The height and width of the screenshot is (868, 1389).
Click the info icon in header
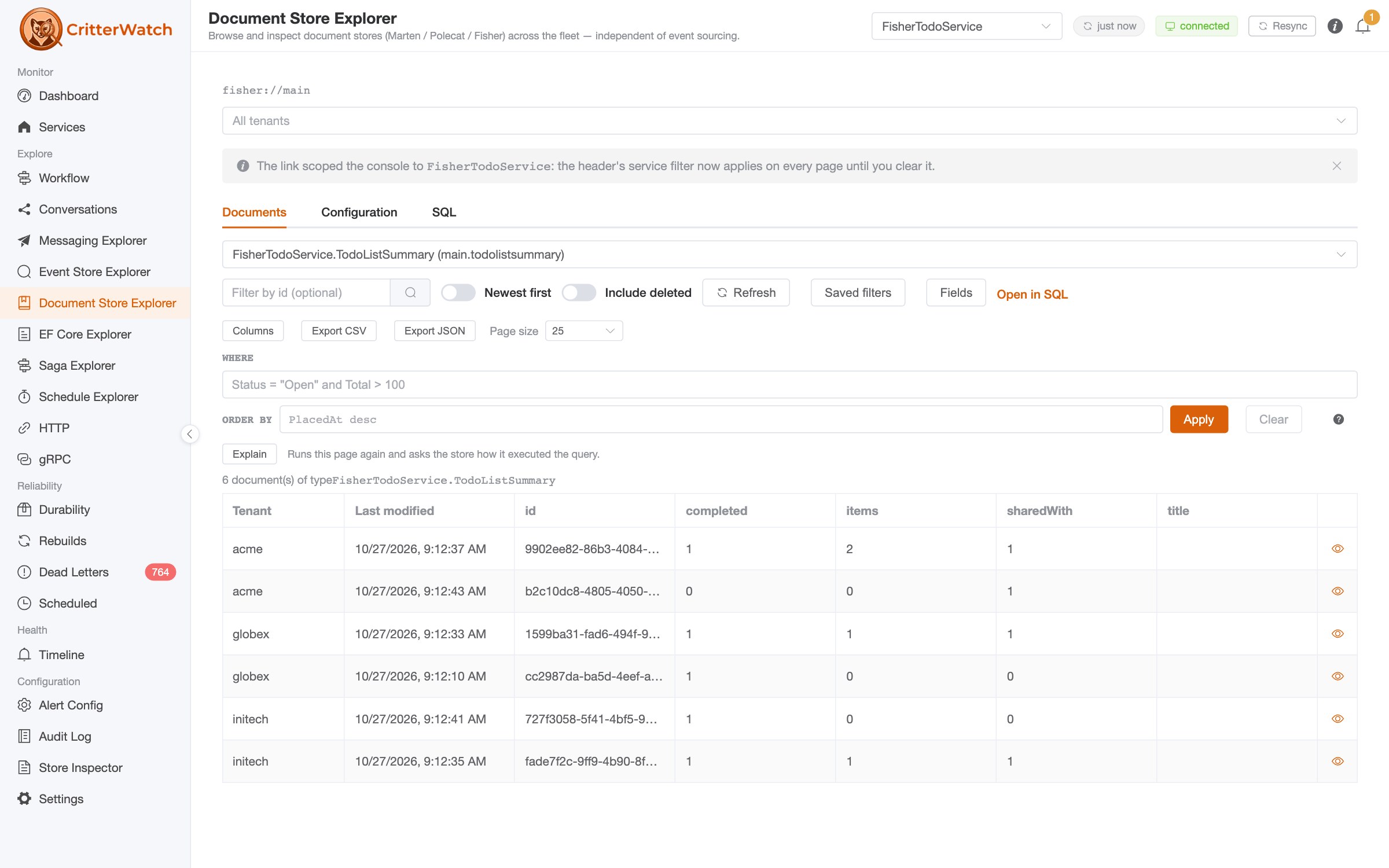pos(1335,26)
